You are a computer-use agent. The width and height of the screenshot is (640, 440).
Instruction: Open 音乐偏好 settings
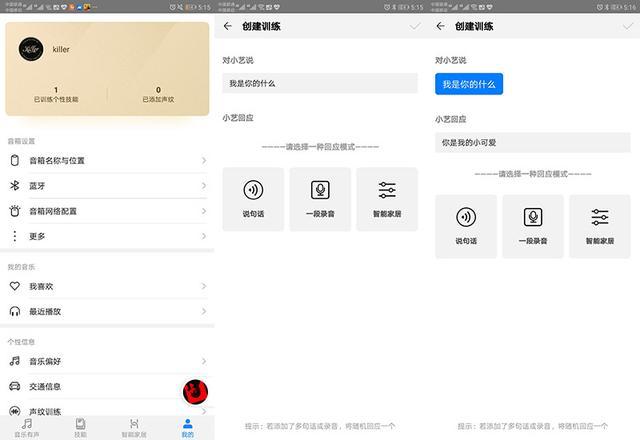107,361
